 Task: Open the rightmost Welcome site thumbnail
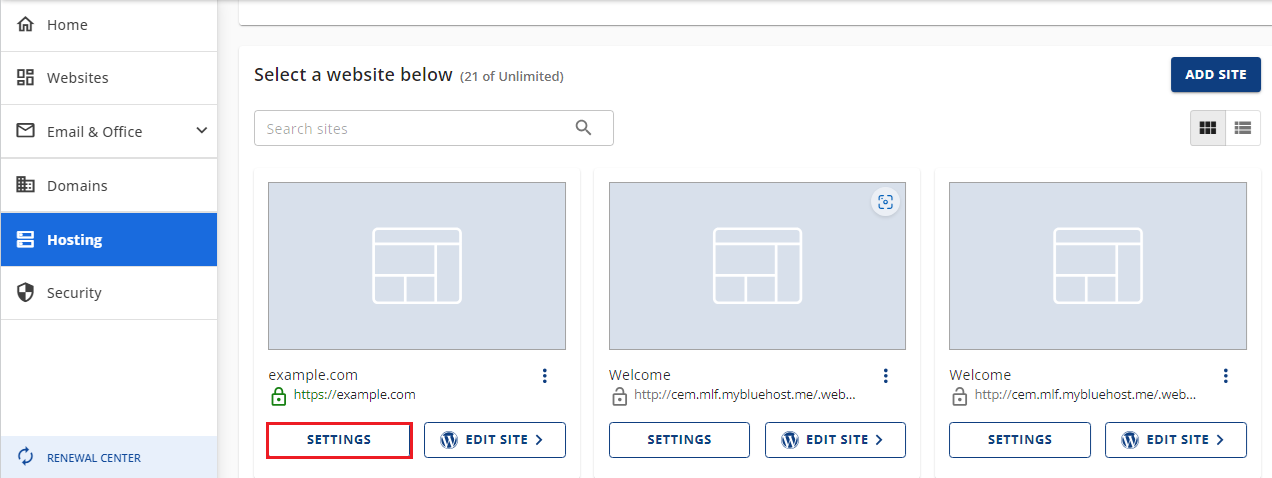pyautogui.click(x=1098, y=266)
